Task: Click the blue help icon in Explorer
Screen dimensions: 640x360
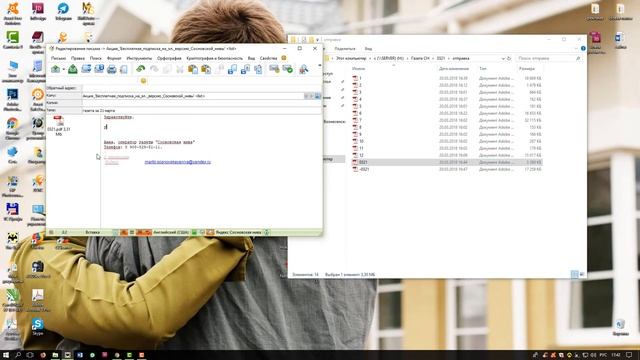Action: (x=583, y=49)
